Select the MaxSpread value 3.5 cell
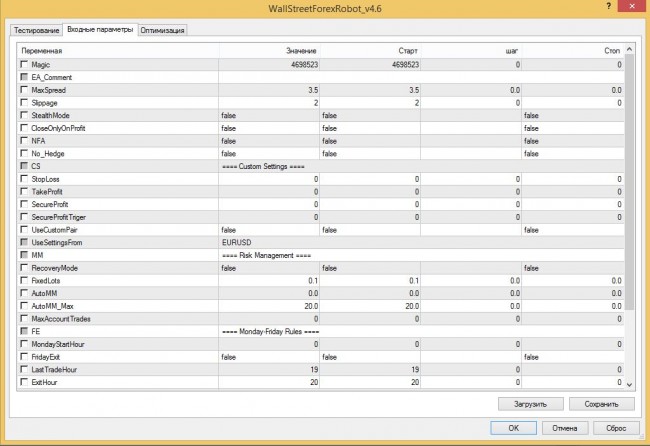650x446 pixels. coord(269,90)
